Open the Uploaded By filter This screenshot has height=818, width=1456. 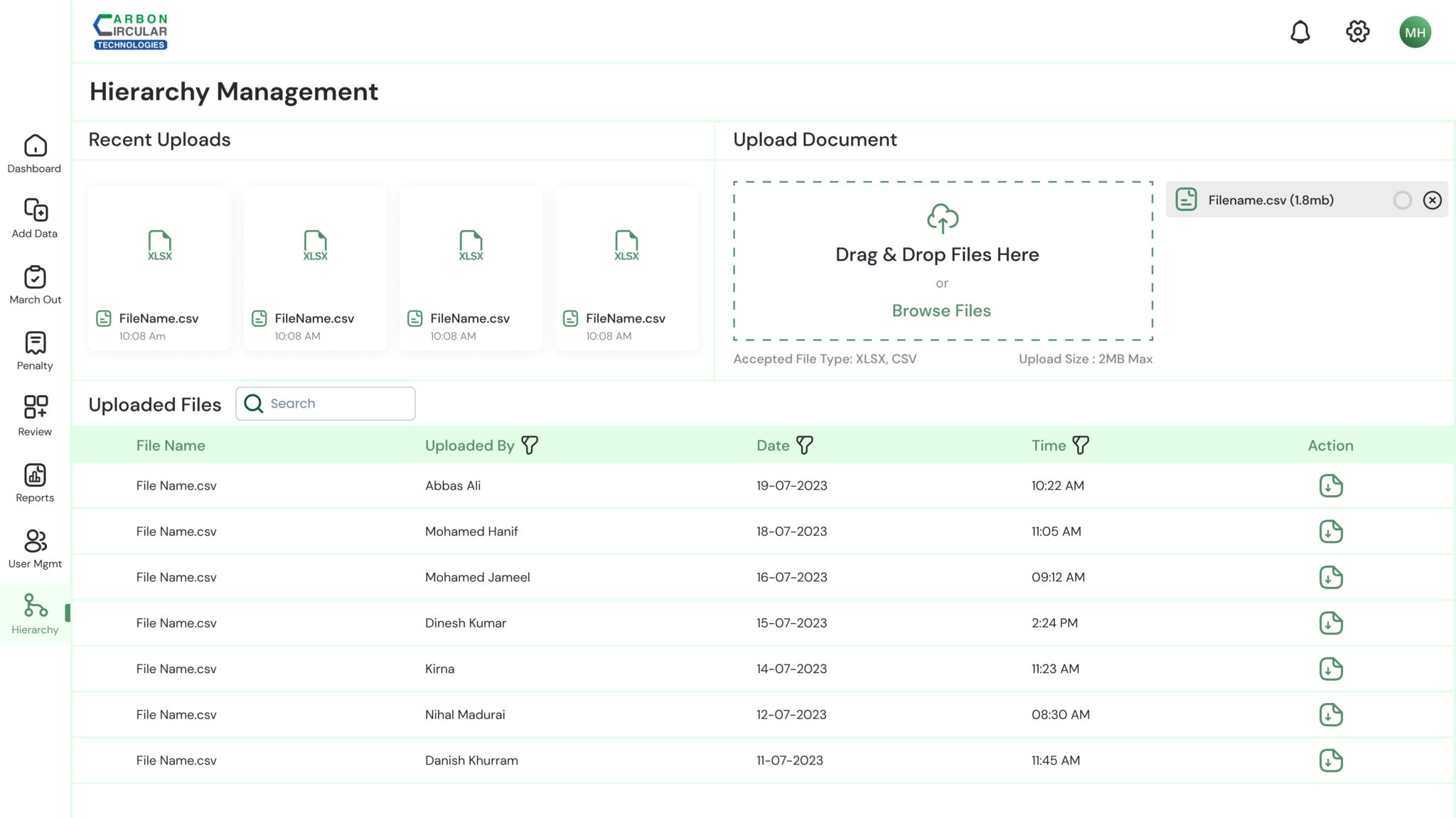click(530, 446)
